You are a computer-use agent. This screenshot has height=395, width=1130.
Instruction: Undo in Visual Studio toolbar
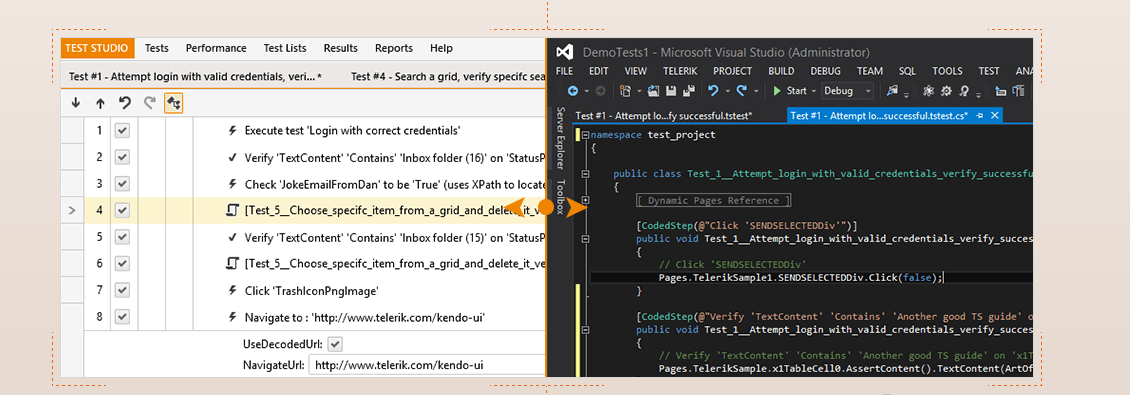click(713, 91)
